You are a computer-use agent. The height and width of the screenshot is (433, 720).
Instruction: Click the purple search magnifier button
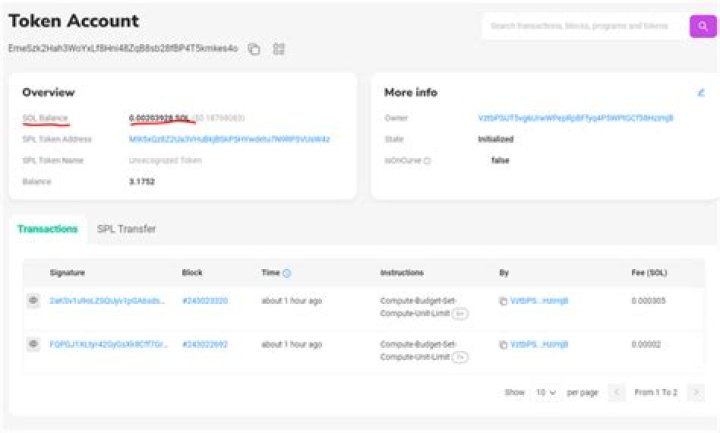click(703, 26)
